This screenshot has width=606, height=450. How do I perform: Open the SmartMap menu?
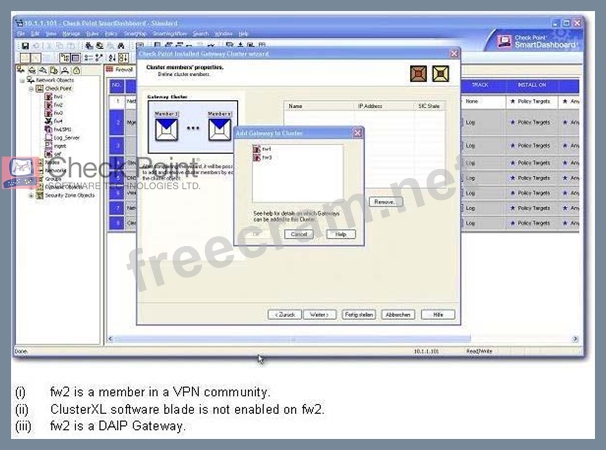135,34
